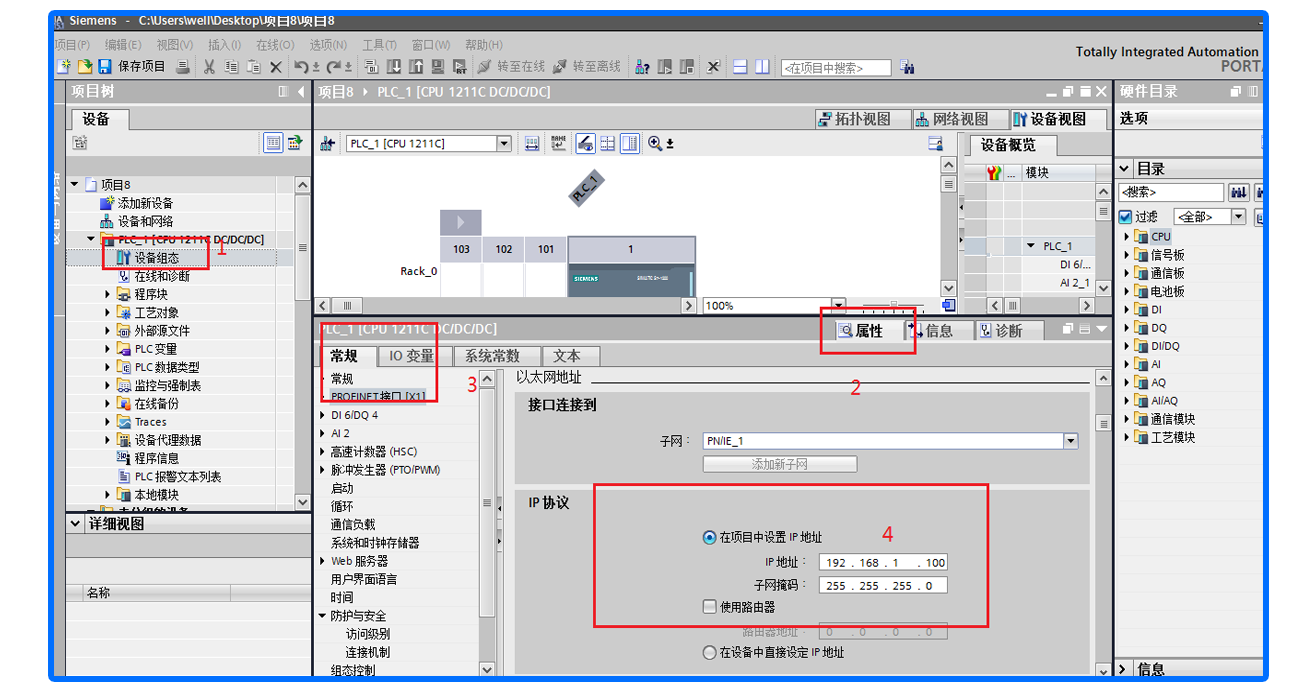Click the save project disk icon
1312x688 pixels.
click(105, 67)
